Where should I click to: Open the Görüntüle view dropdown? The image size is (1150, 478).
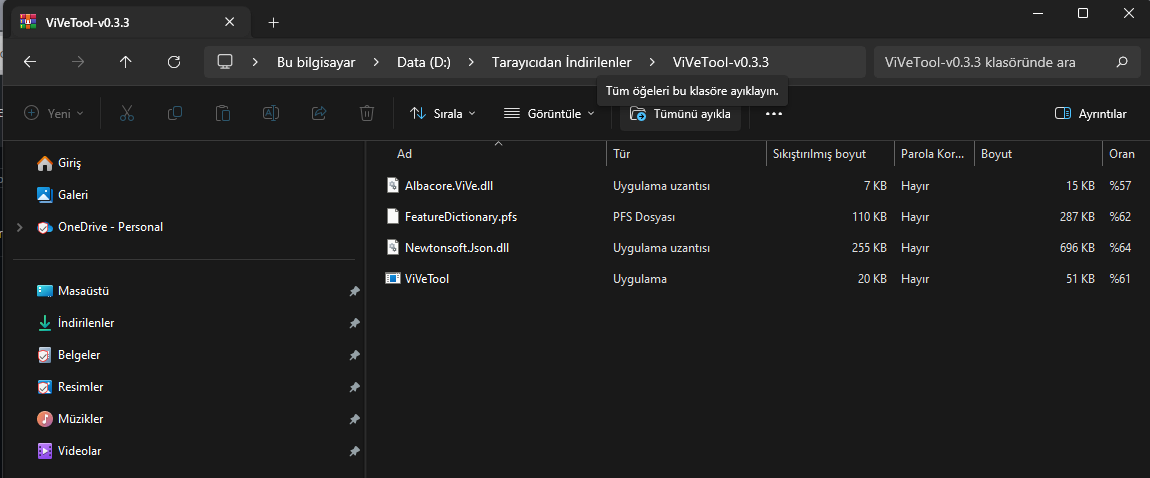[549, 114]
